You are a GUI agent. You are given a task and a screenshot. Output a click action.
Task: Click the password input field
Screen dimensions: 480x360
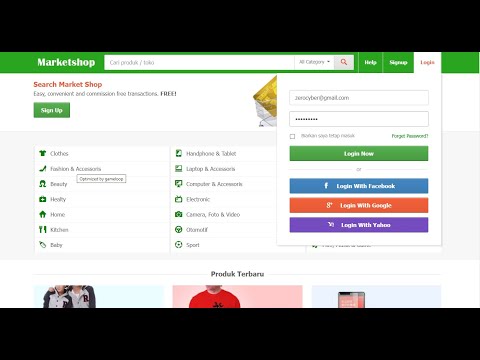tap(359, 119)
